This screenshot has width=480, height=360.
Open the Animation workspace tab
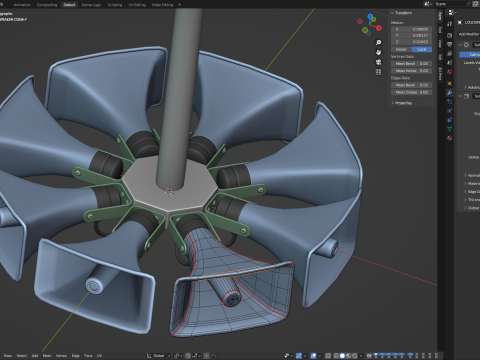22,5
